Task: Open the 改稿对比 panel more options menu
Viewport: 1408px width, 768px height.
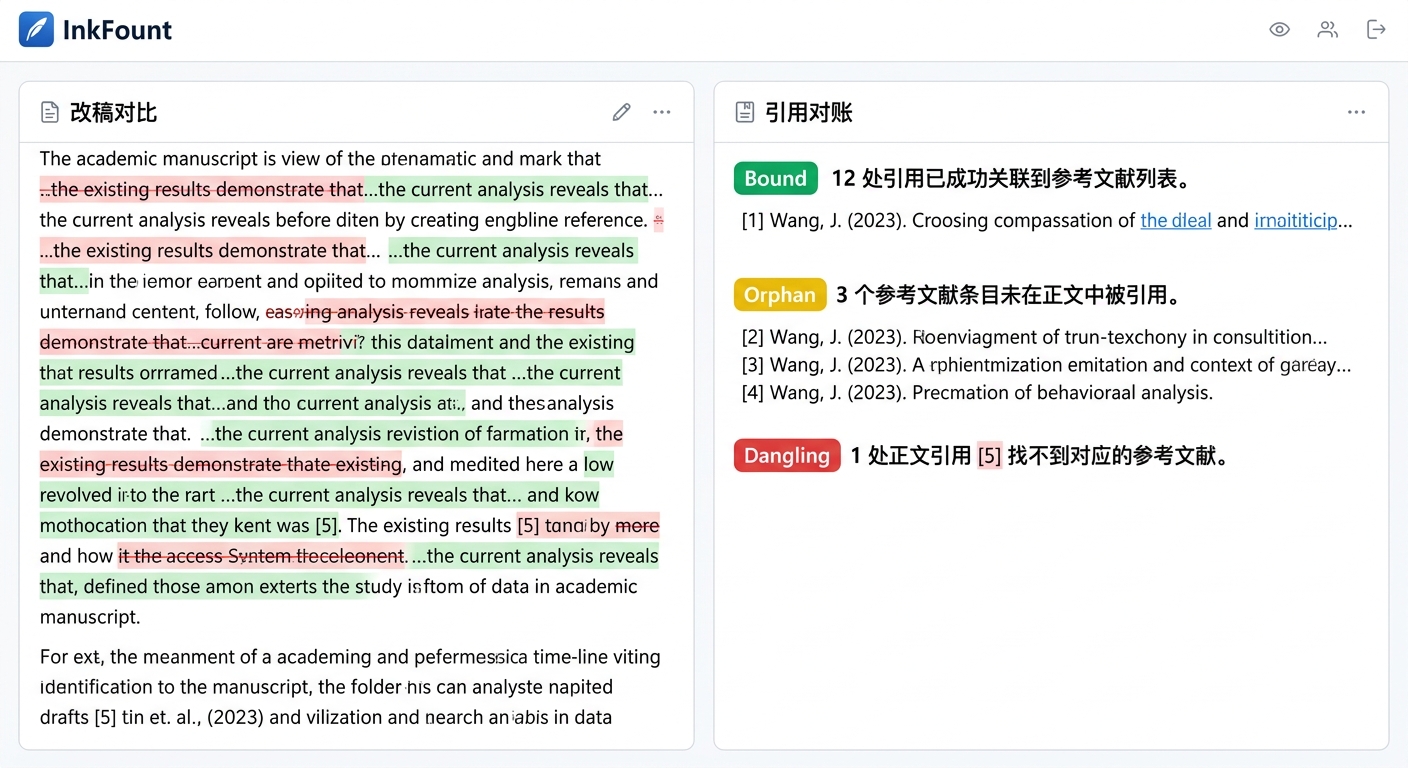Action: (x=662, y=112)
